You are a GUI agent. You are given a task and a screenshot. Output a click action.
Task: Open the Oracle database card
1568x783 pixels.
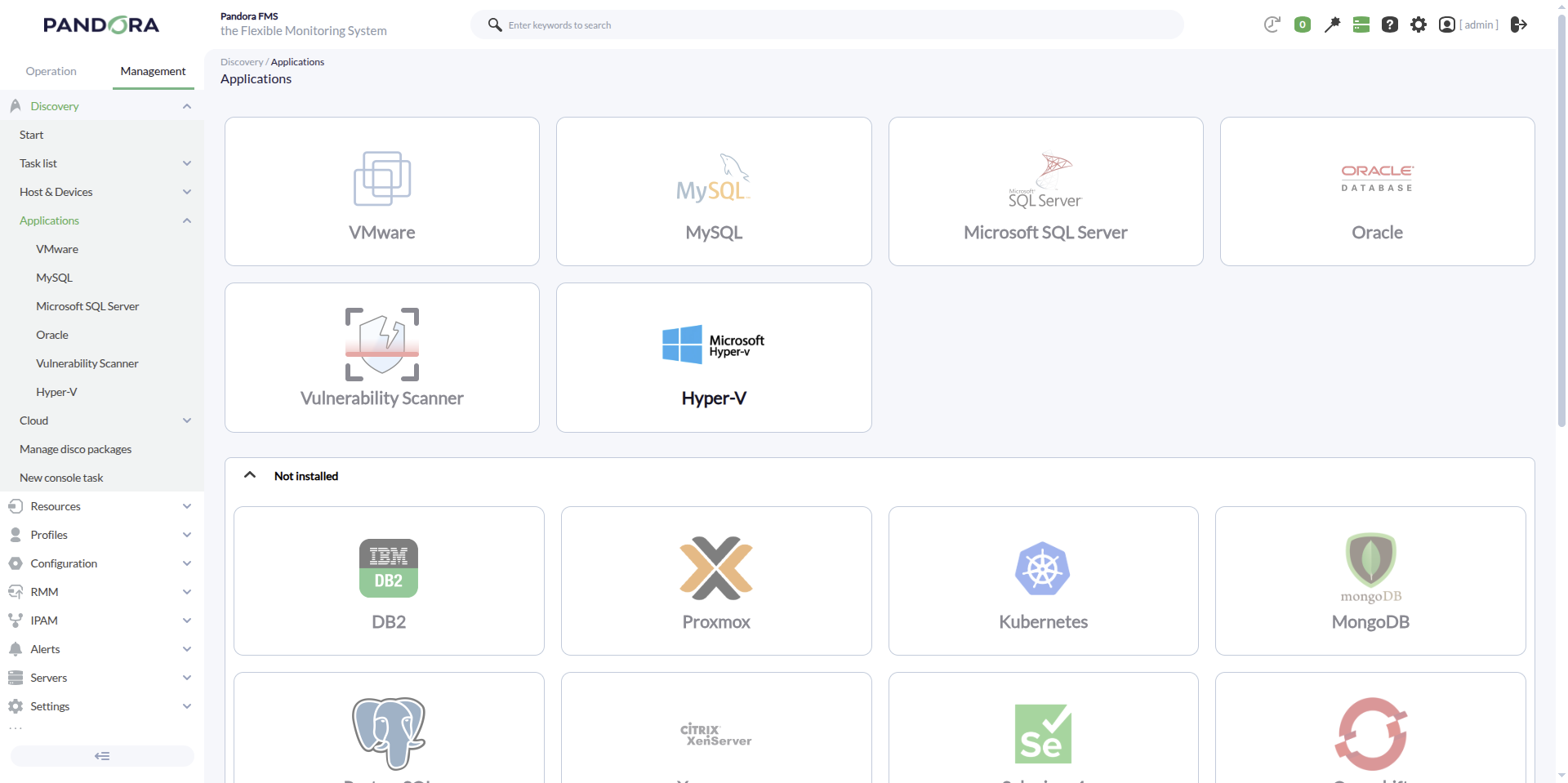tap(1377, 191)
